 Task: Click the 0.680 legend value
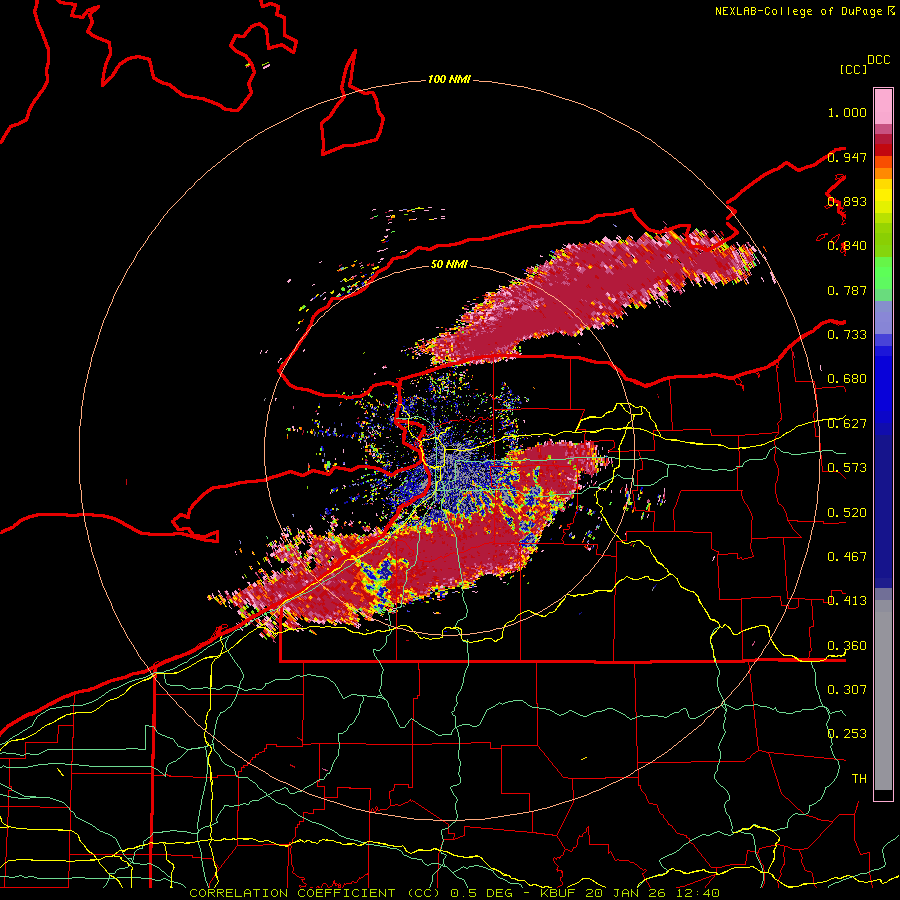click(x=847, y=379)
